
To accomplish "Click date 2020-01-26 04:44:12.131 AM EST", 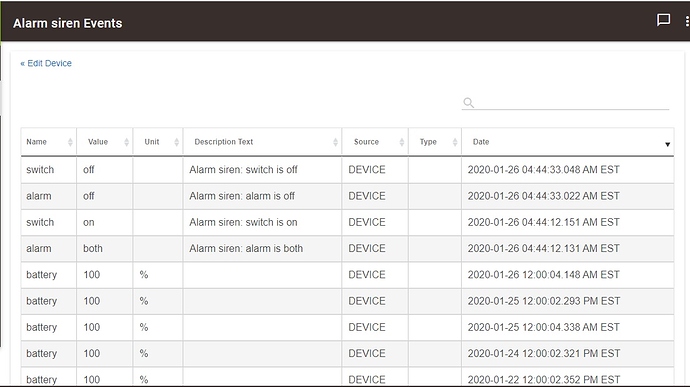I will (543, 248).
